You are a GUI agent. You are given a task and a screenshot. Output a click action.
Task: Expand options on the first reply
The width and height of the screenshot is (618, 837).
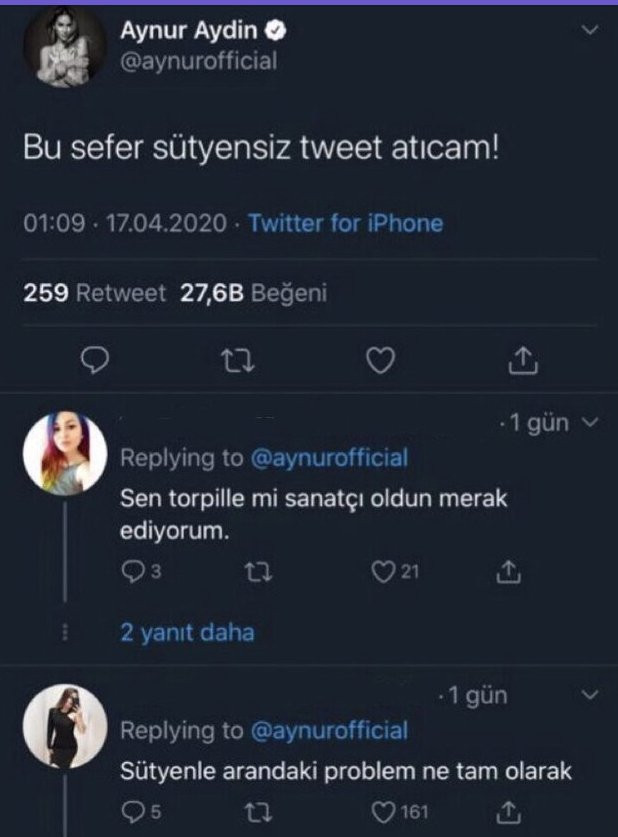(x=591, y=423)
